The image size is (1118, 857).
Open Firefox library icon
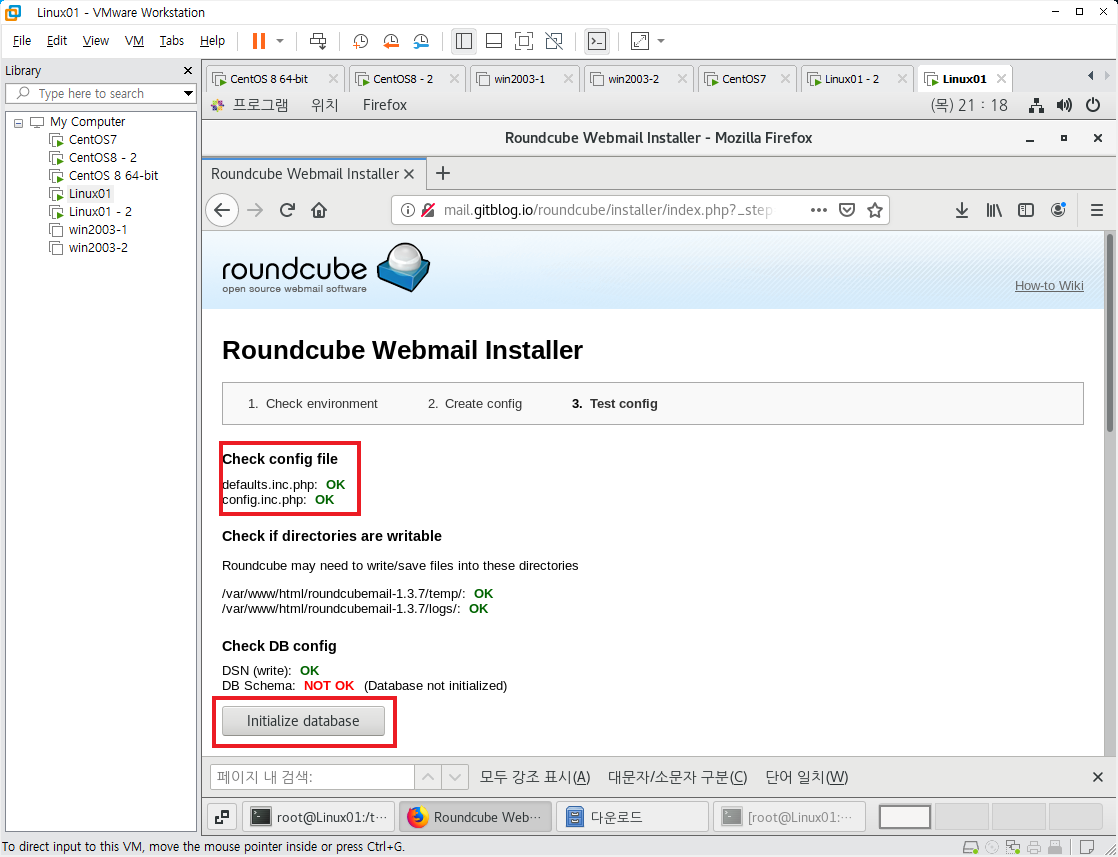994,210
